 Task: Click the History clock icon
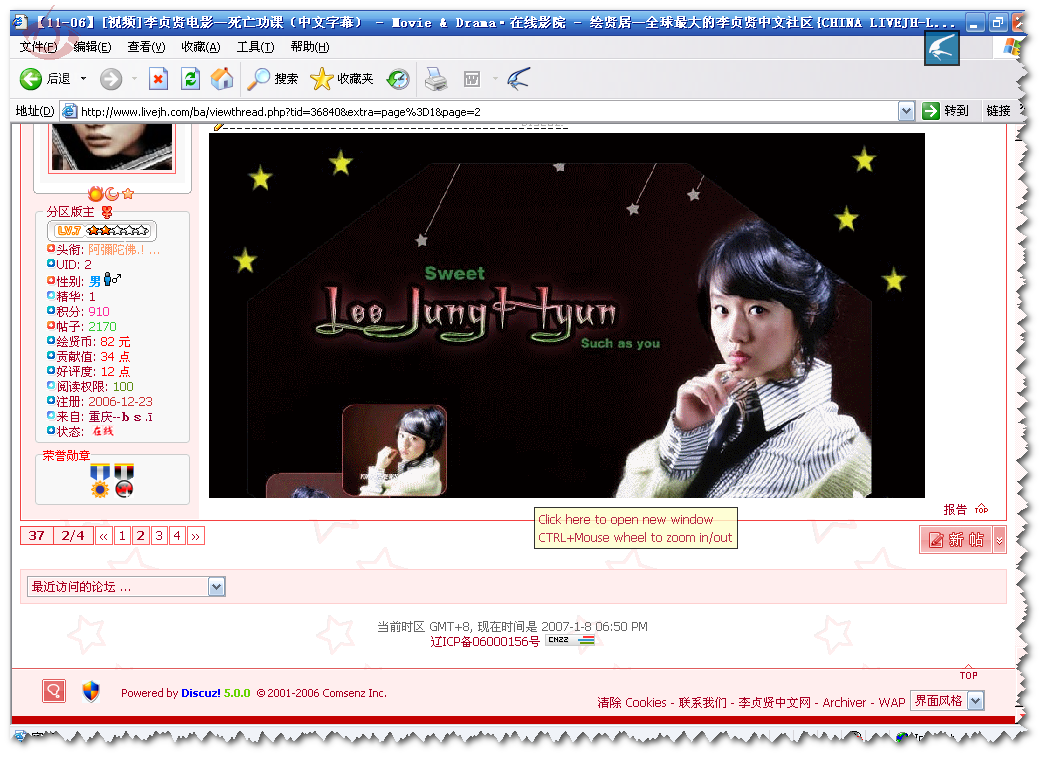398,79
